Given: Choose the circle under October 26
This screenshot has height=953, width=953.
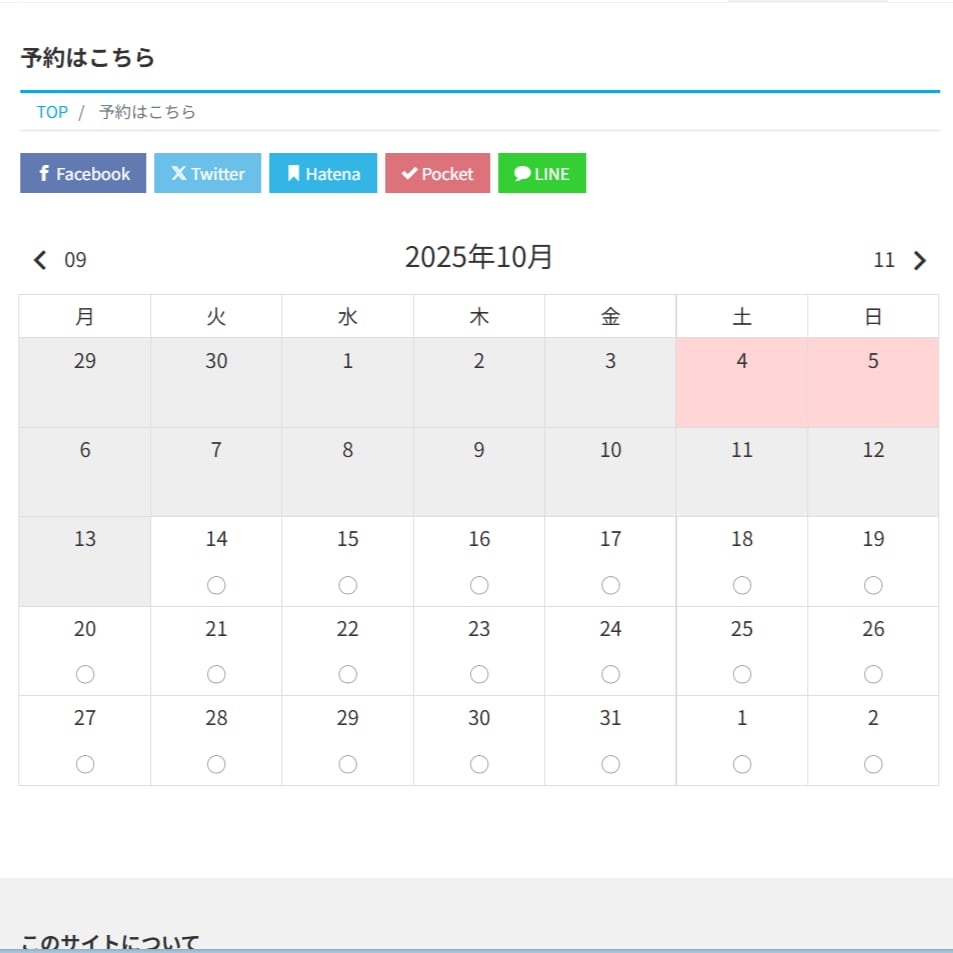Looking at the screenshot, I should tap(873, 675).
